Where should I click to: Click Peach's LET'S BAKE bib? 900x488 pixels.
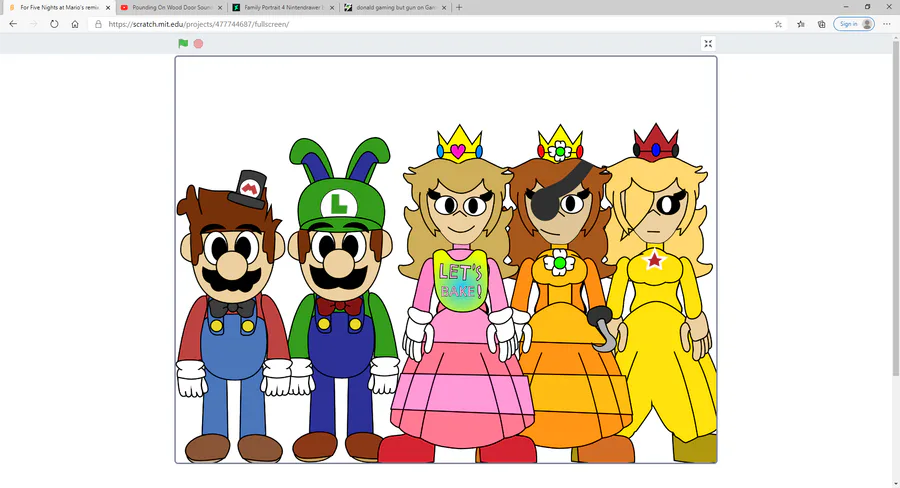[460, 281]
